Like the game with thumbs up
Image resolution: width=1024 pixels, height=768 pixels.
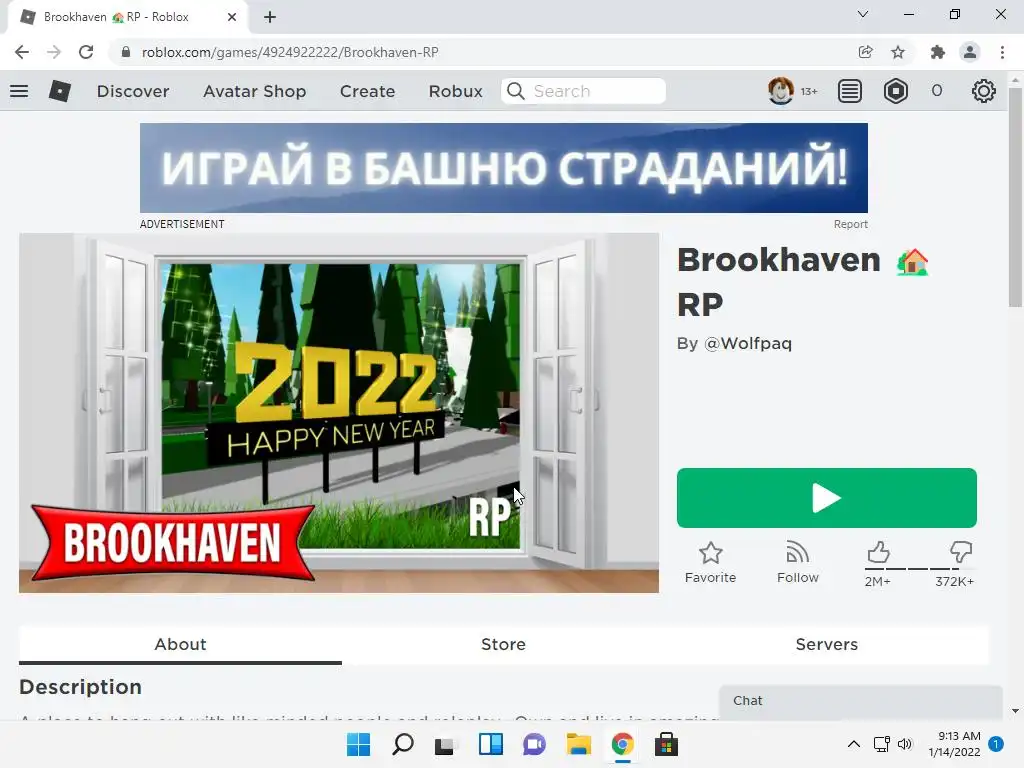tap(878, 552)
